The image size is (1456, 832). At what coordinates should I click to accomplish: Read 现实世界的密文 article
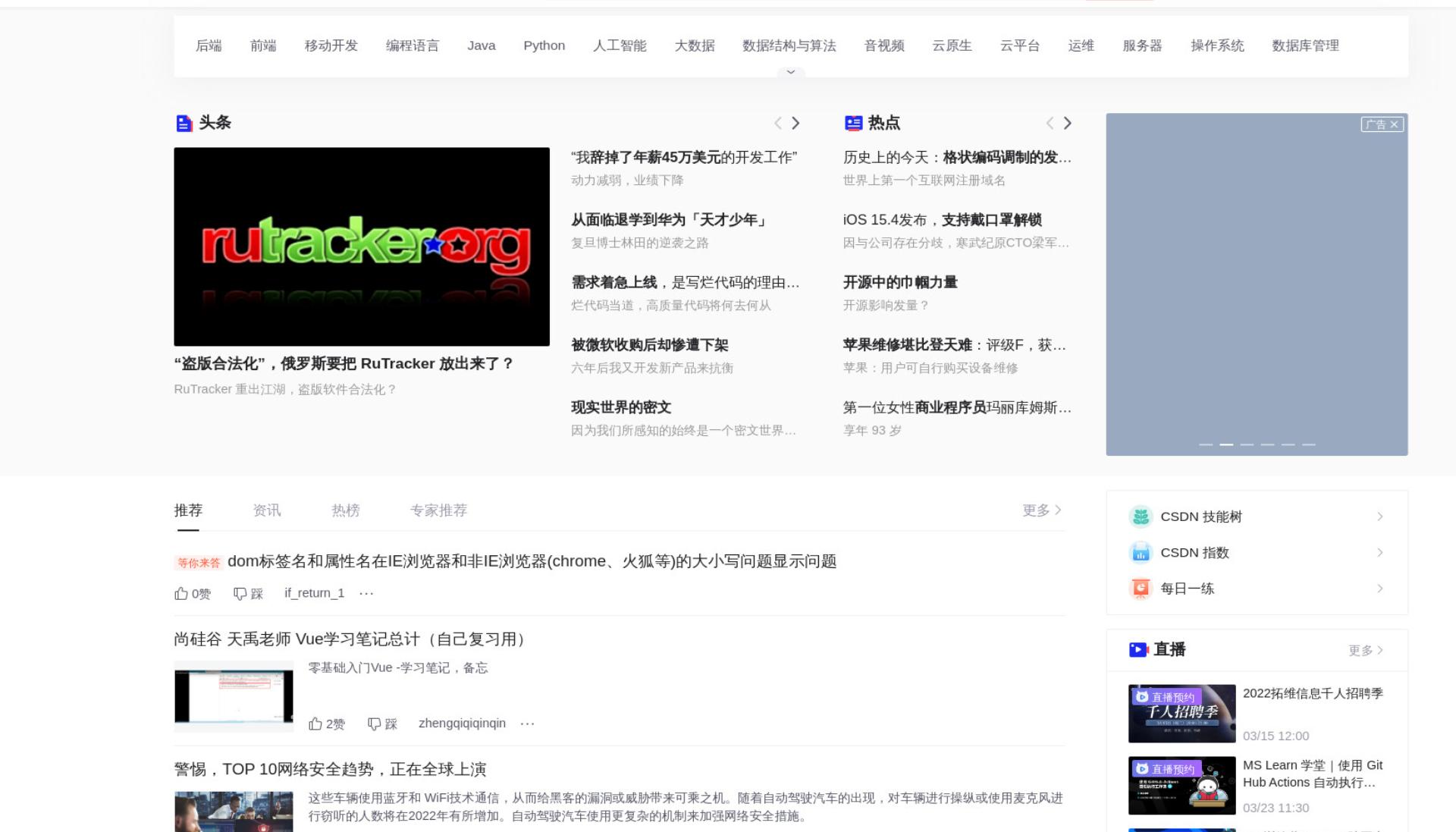[621, 407]
